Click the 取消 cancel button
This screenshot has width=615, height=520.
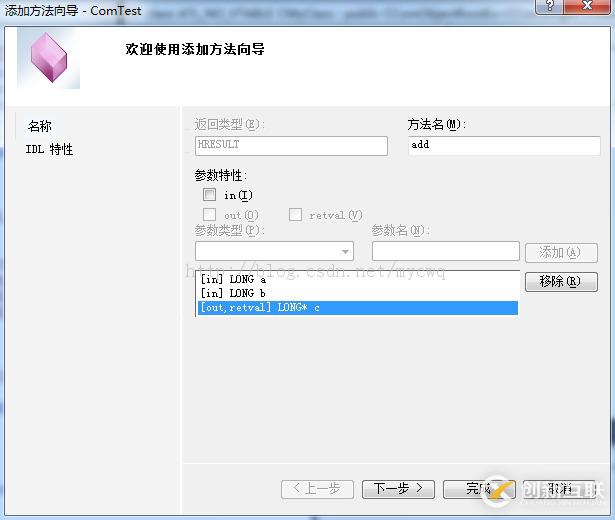pos(560,489)
